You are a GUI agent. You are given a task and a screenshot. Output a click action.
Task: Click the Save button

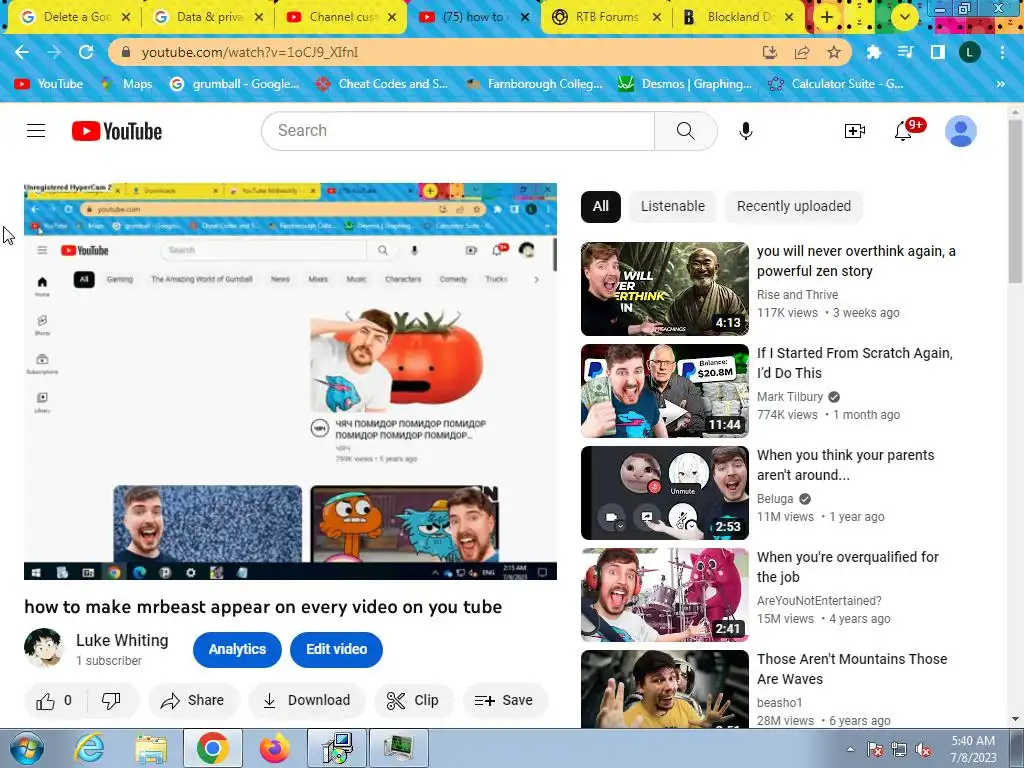point(504,701)
